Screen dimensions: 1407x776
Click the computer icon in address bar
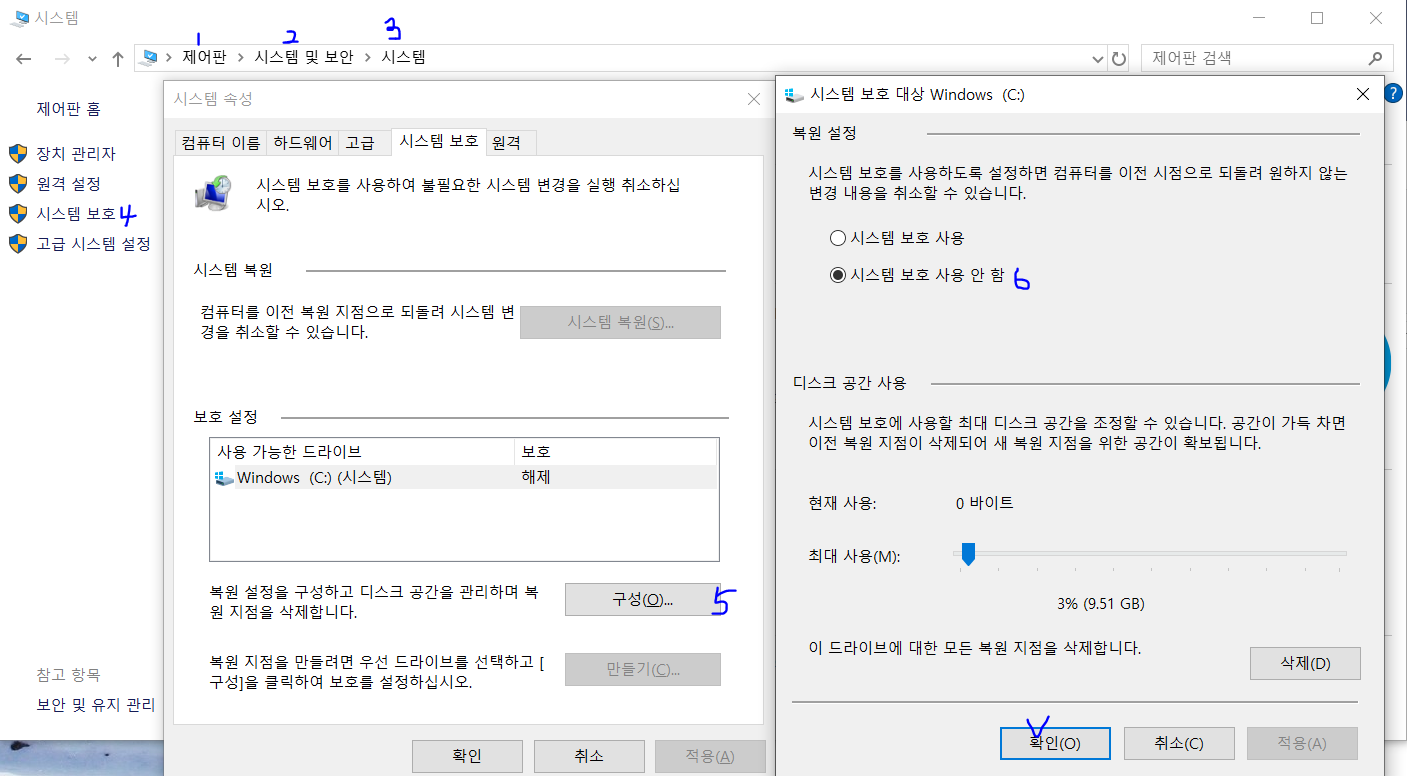(x=150, y=58)
